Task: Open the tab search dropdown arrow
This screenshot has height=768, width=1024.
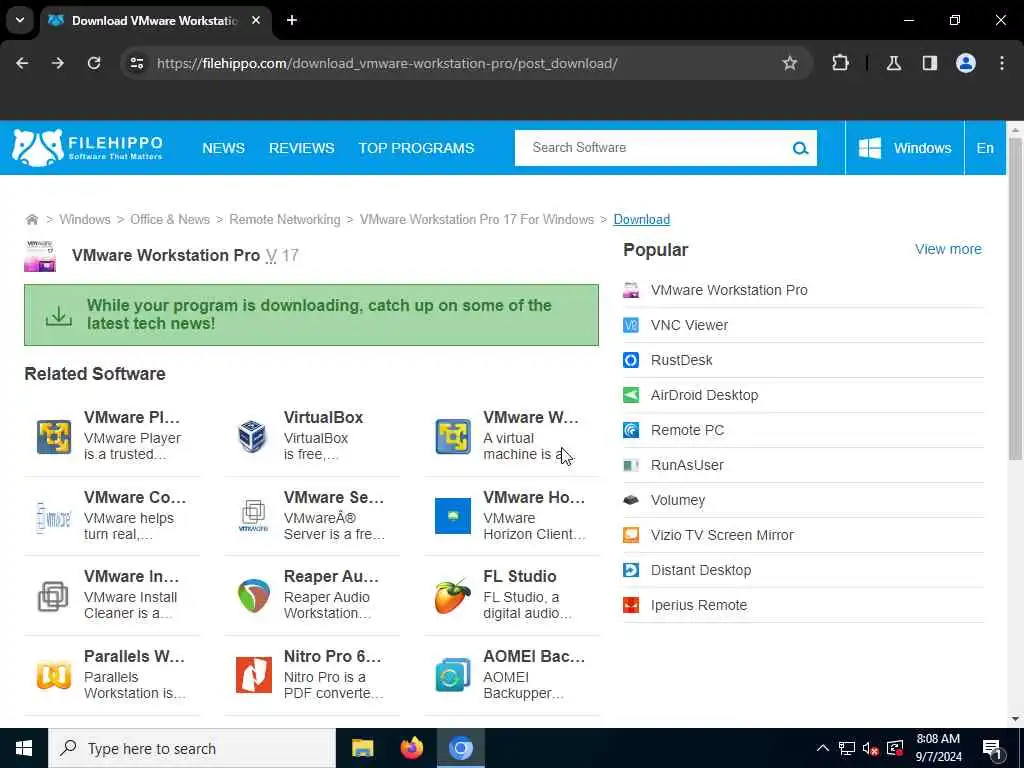Action: click(20, 20)
